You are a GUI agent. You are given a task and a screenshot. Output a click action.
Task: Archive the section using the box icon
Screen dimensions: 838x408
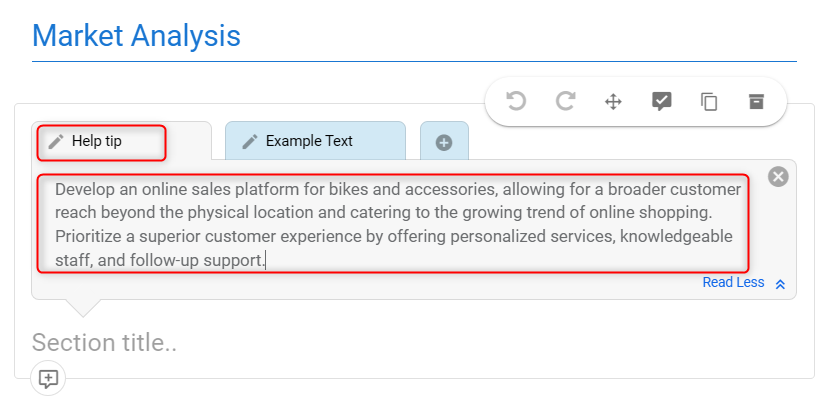point(756,101)
